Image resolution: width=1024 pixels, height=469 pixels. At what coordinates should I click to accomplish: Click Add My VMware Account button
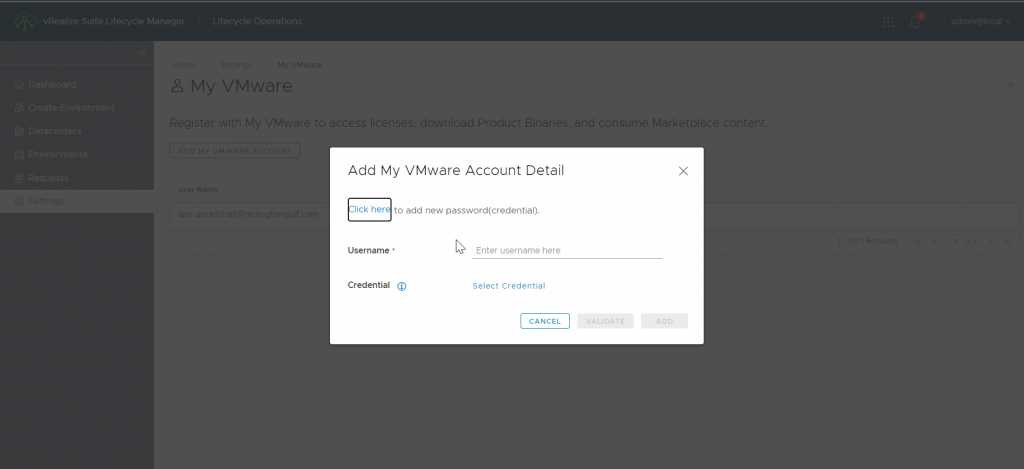pos(234,151)
